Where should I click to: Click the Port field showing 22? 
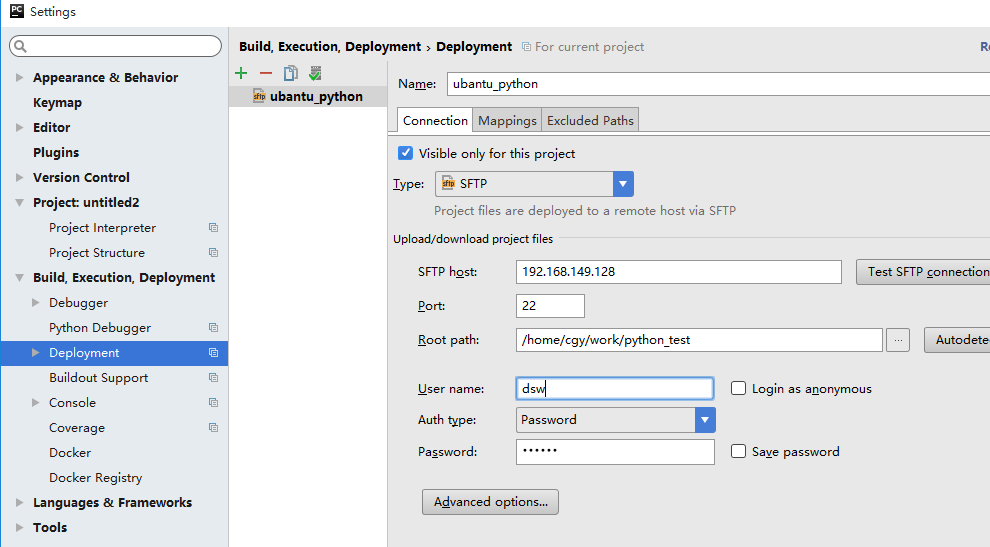tap(550, 306)
